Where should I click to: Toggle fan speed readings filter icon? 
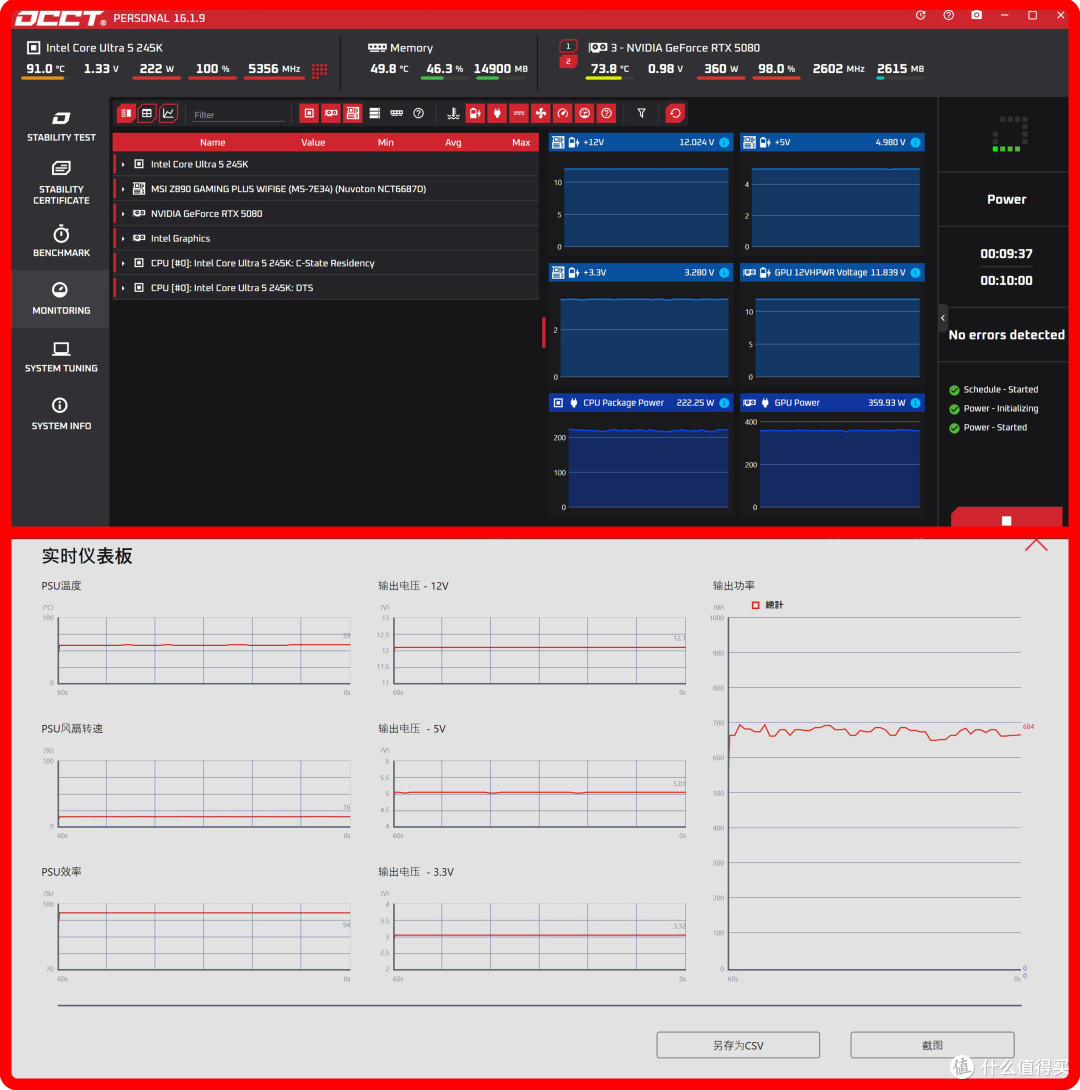tap(541, 113)
